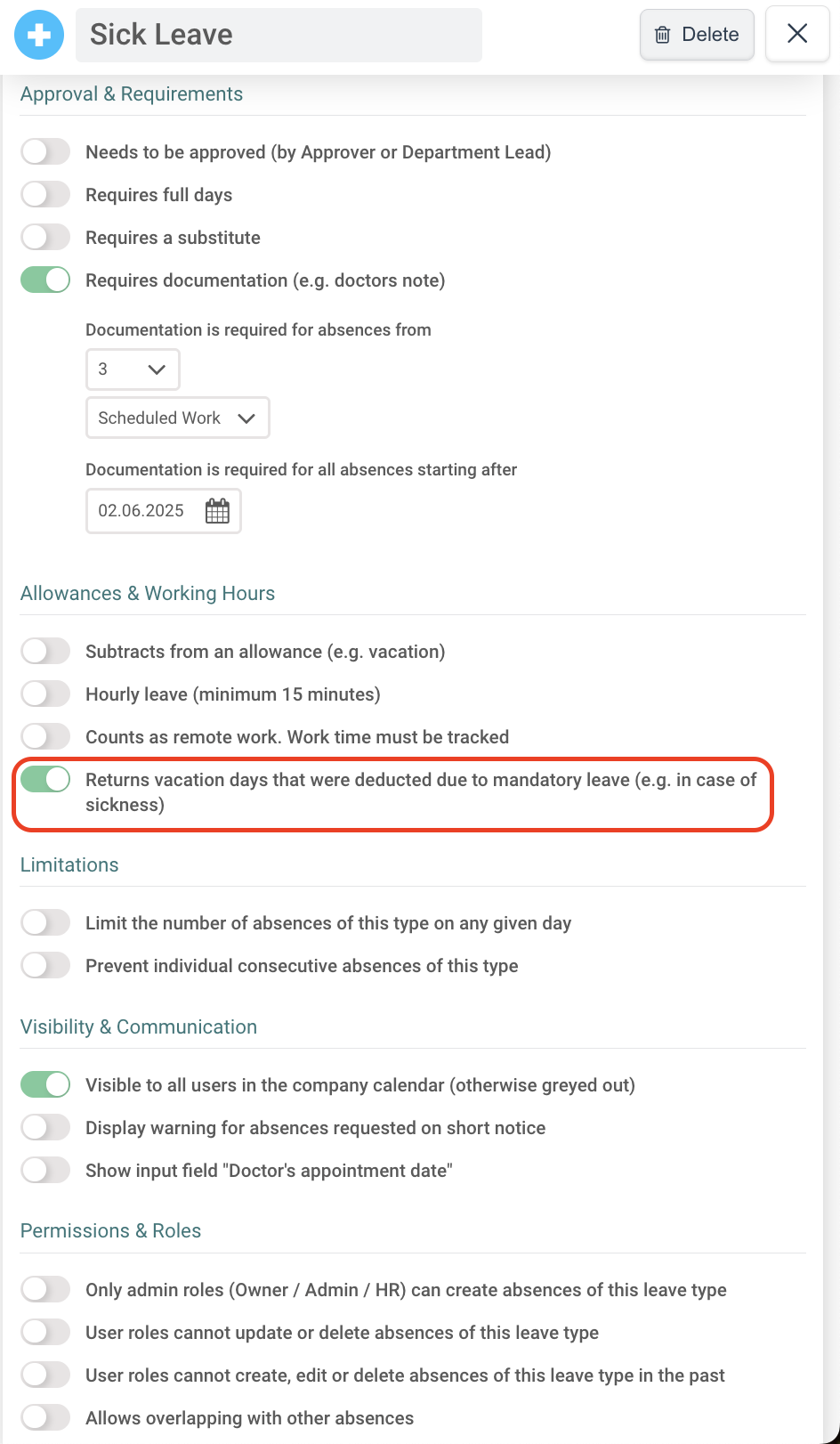Viewport: 840px width, 1444px height.
Task: Click the 02.06.2025 date field
Action: tap(164, 511)
